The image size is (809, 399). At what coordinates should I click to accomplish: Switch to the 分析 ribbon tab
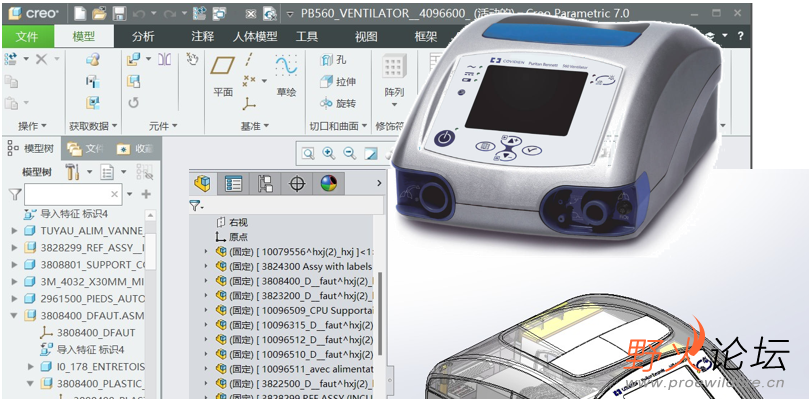click(x=143, y=37)
